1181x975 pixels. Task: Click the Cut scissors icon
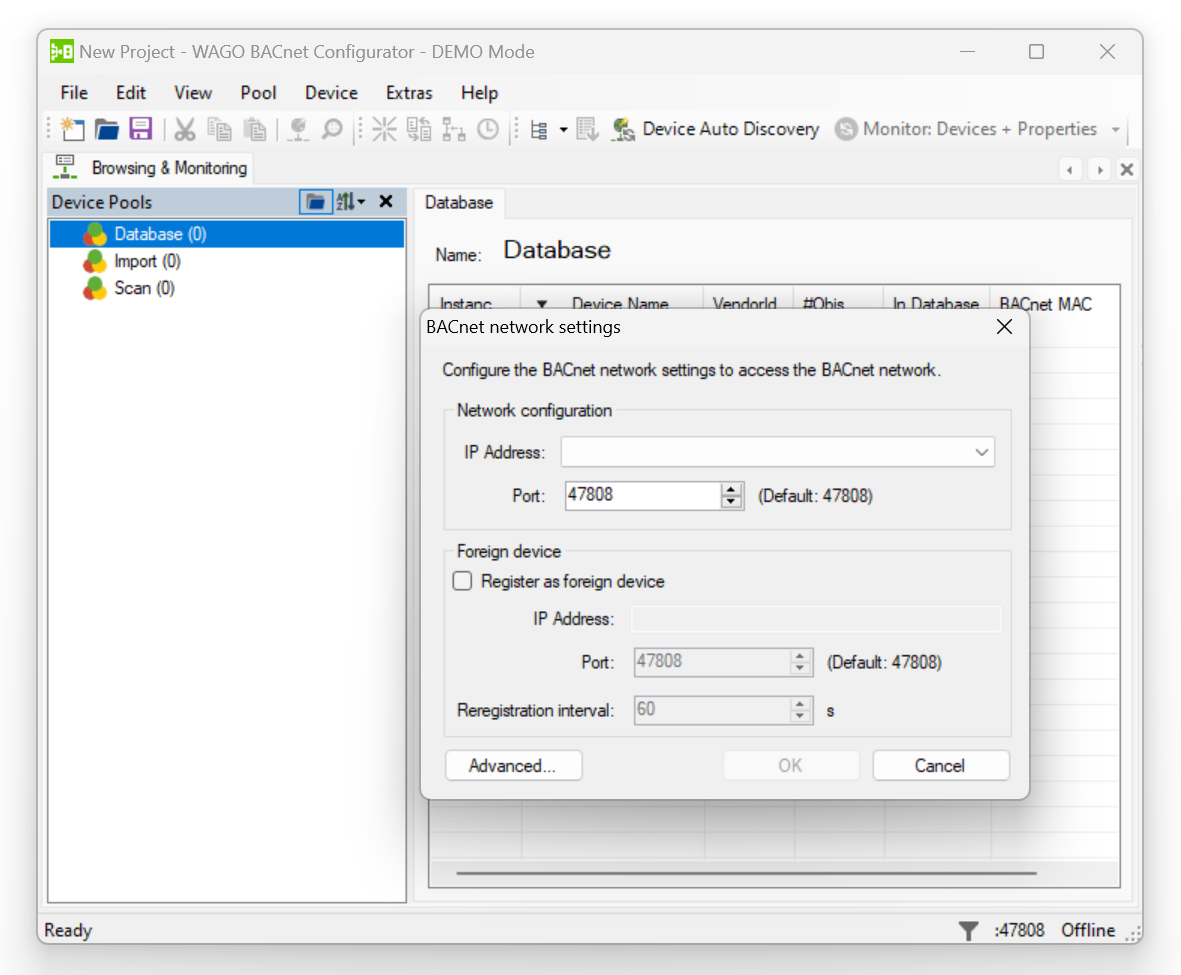(185, 130)
